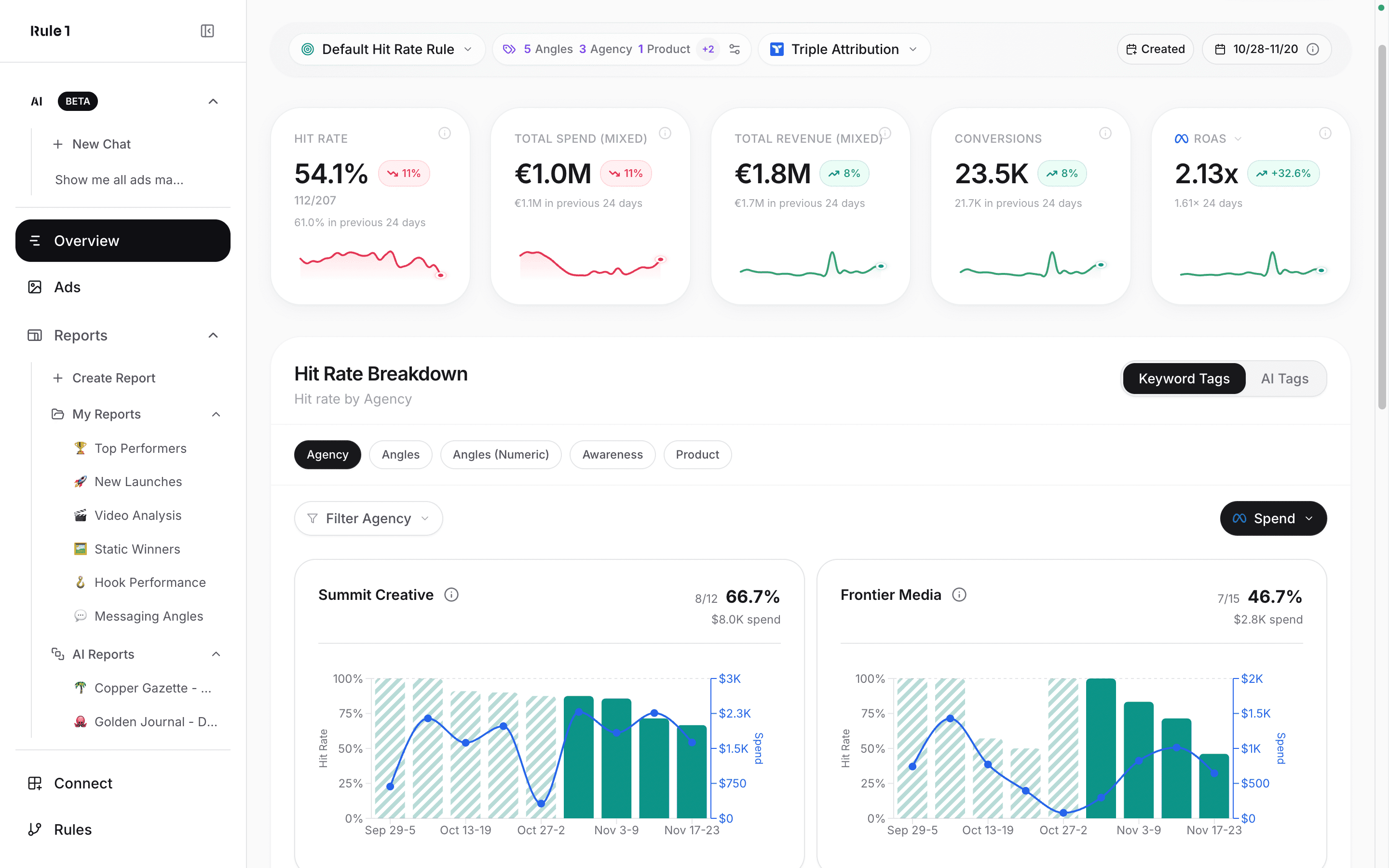The width and height of the screenshot is (1389, 868).
Task: Open the Filter Agency control
Action: point(368,518)
